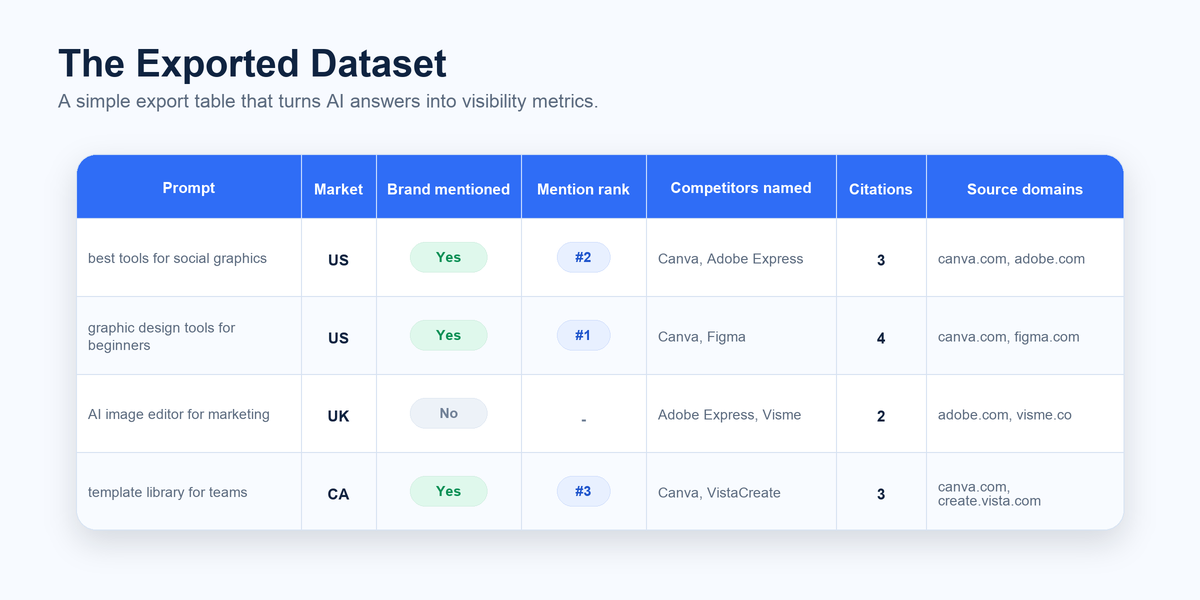1200x600 pixels.
Task: Select the 'adobe.com, visme.co' source domains
Action: click(x=1004, y=414)
